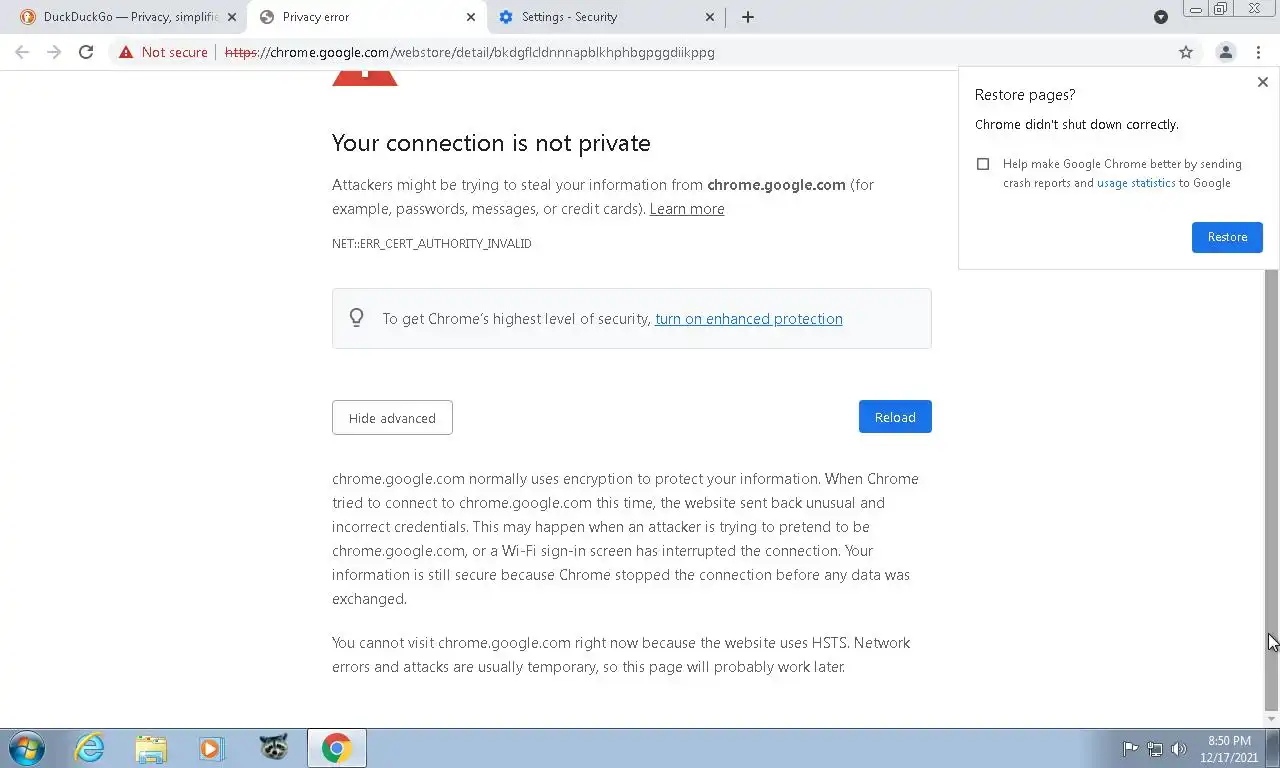Follow turn on enhanced protection link
Screen dimensions: 1280x768
tap(749, 319)
